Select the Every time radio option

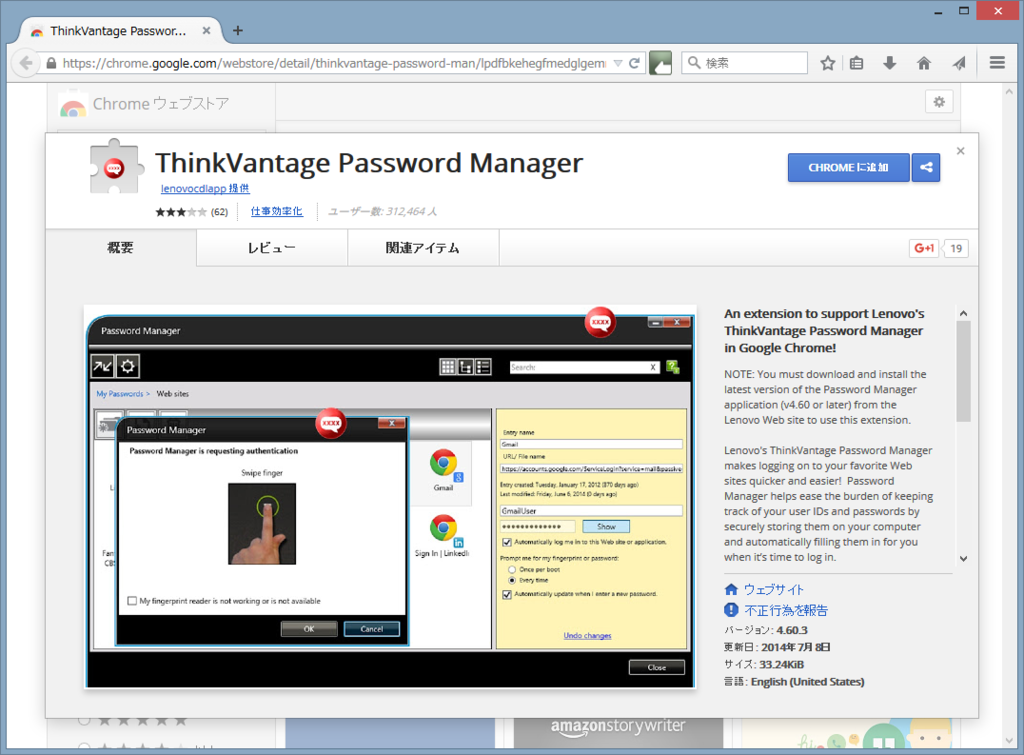(x=512, y=580)
